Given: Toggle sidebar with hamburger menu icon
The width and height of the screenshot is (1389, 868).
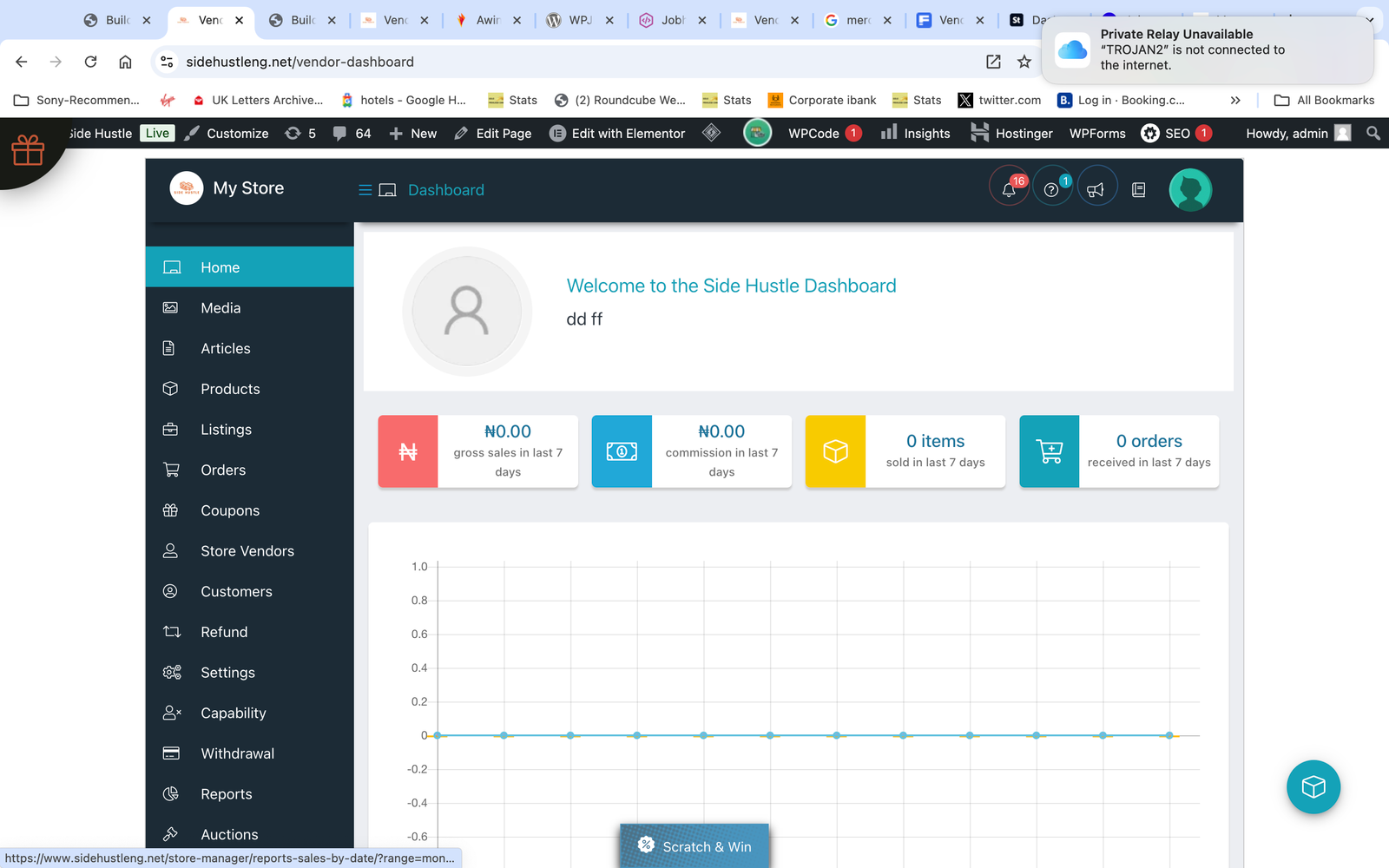Looking at the screenshot, I should pyautogui.click(x=365, y=190).
